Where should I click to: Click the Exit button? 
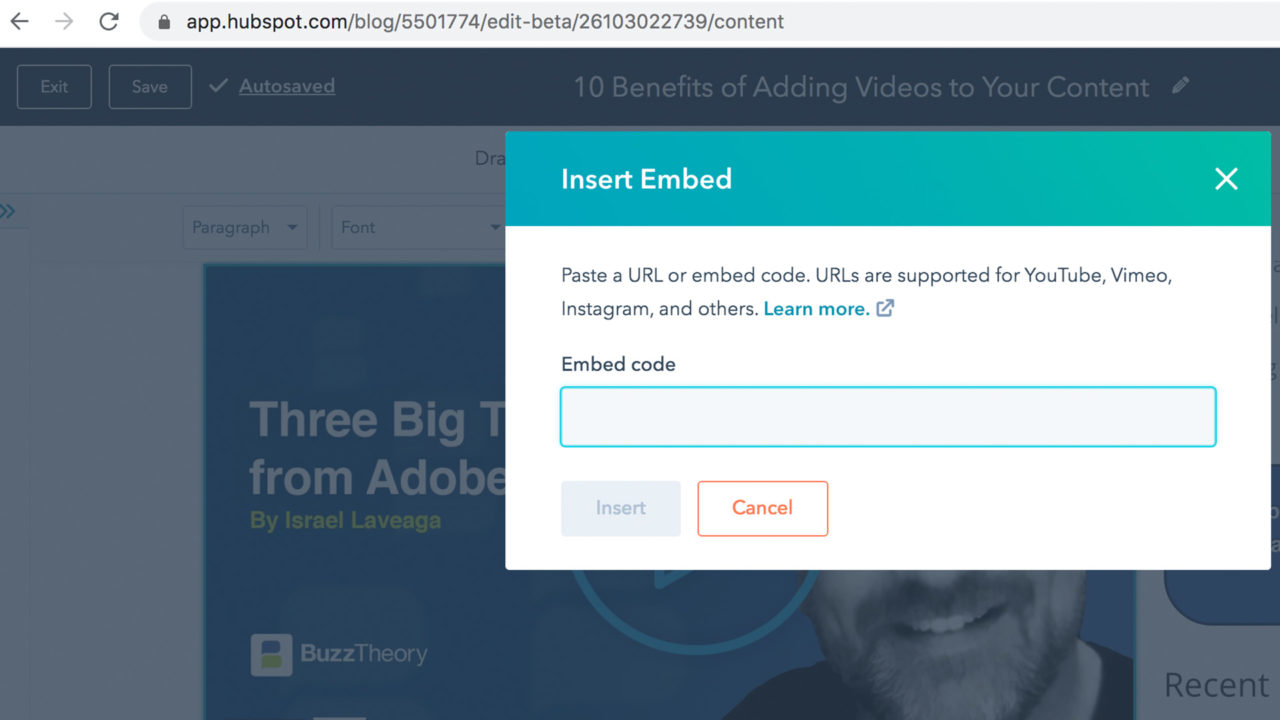coord(54,87)
